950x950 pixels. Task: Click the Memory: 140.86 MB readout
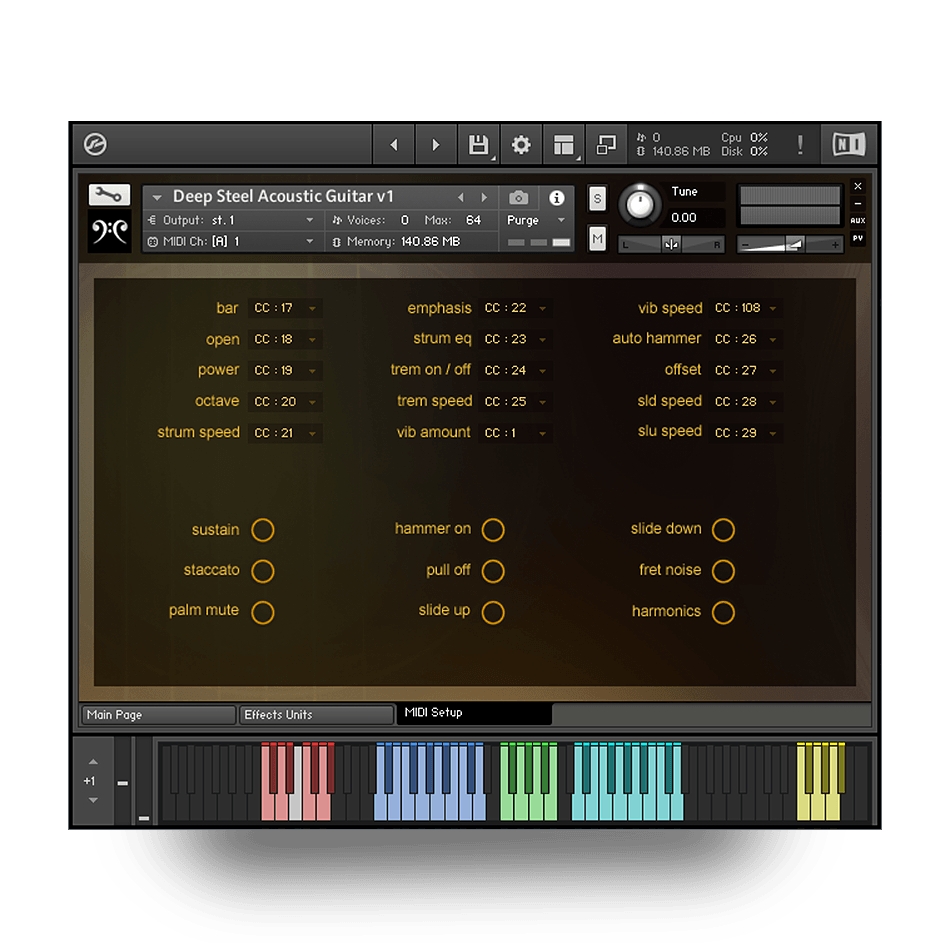click(397, 242)
